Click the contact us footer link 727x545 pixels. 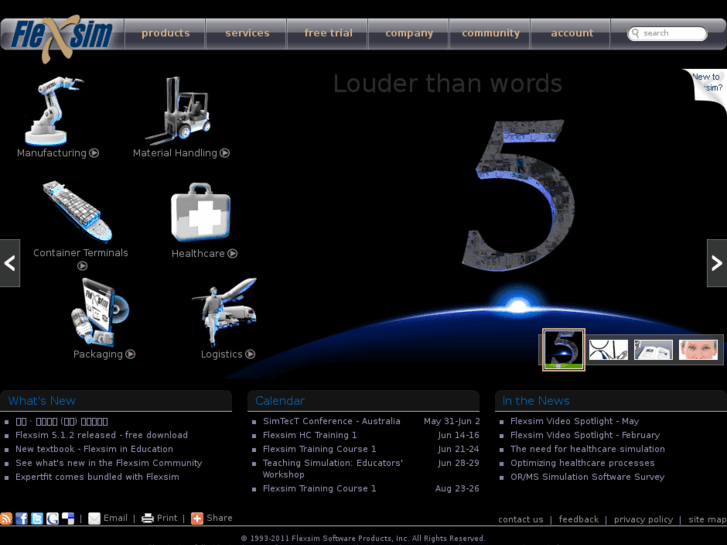pyautogui.click(x=521, y=519)
